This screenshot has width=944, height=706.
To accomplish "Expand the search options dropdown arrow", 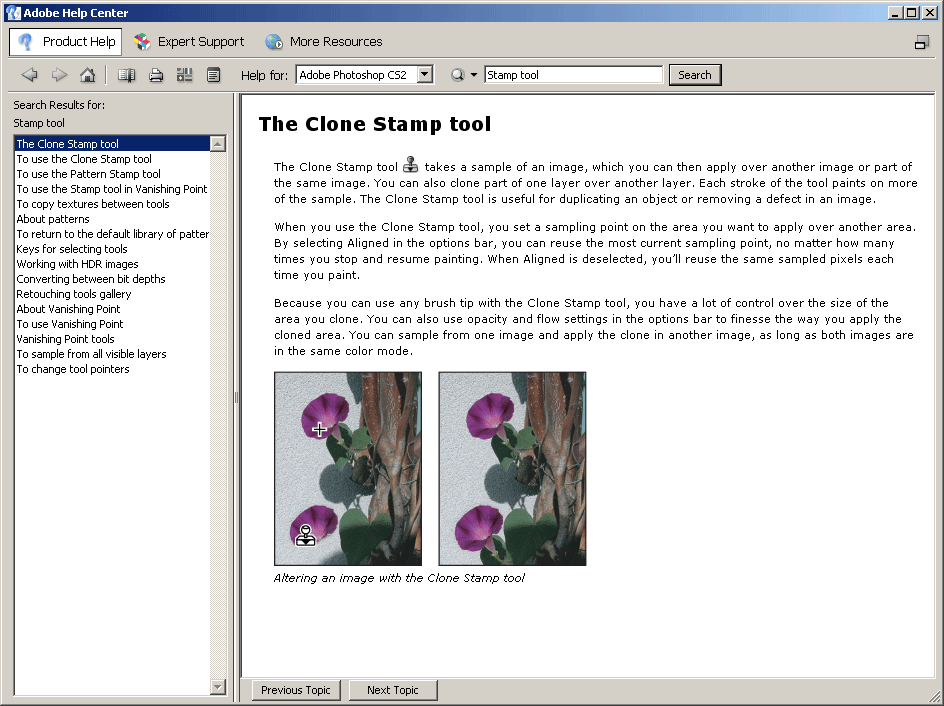I will pos(474,75).
